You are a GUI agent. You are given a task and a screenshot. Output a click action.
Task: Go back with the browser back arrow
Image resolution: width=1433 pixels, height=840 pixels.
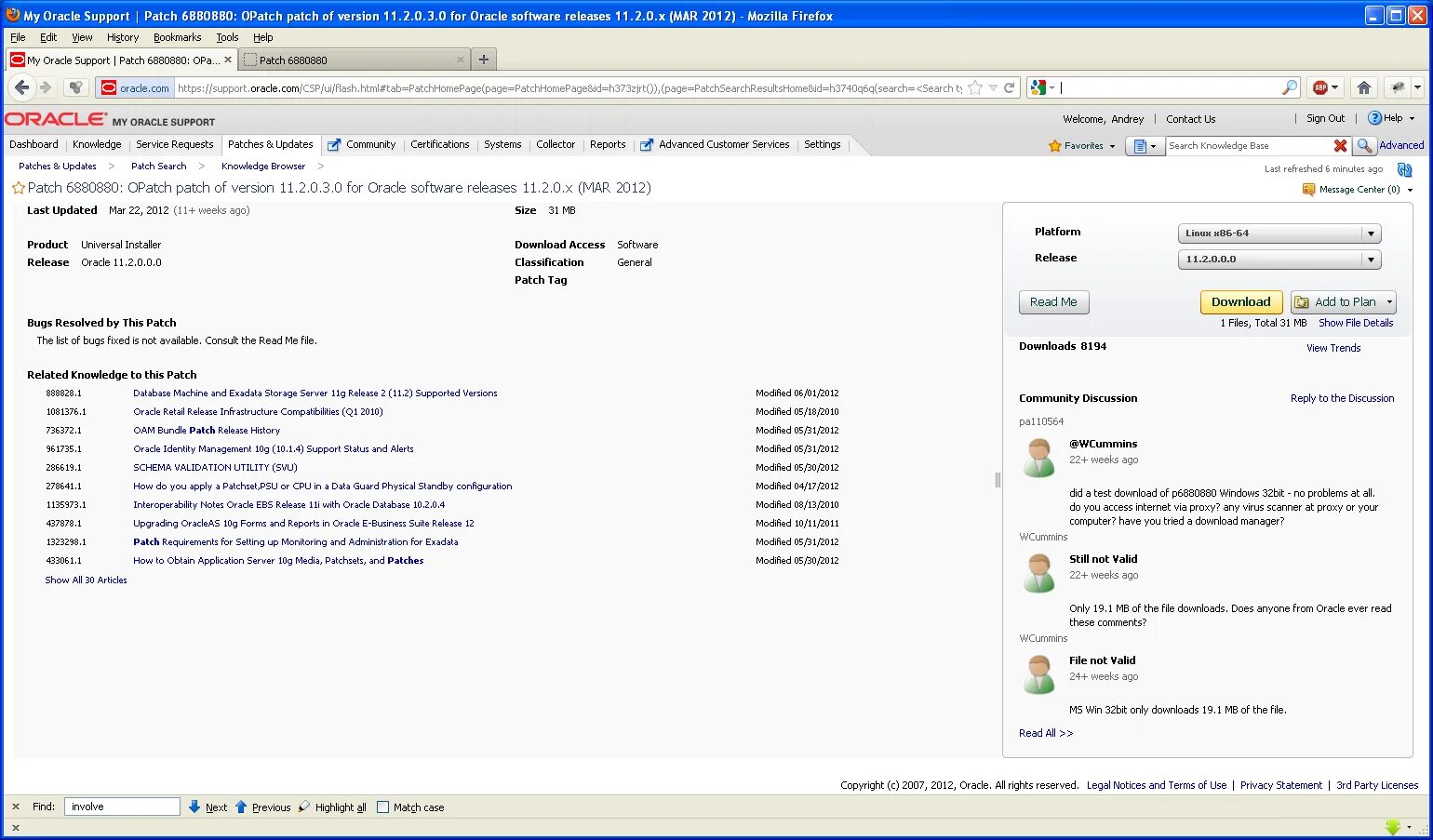(21, 87)
